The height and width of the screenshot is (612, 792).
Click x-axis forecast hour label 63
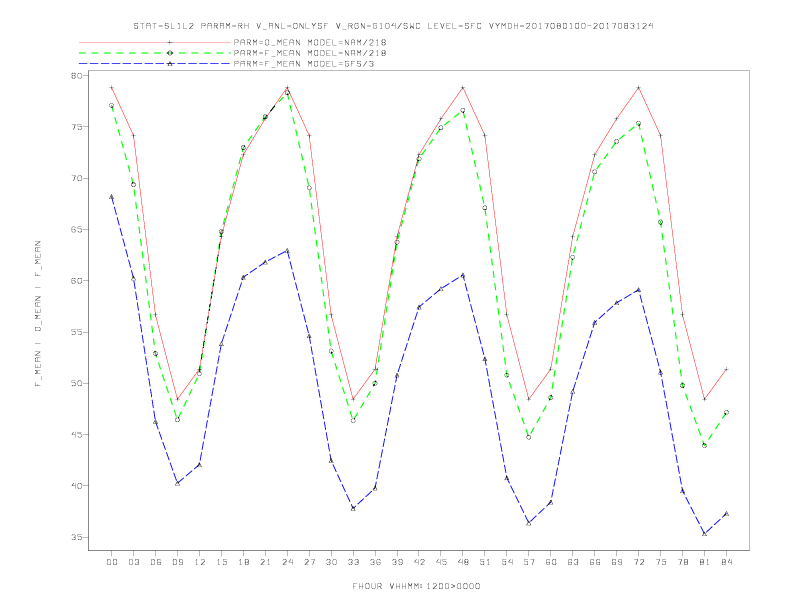573,562
